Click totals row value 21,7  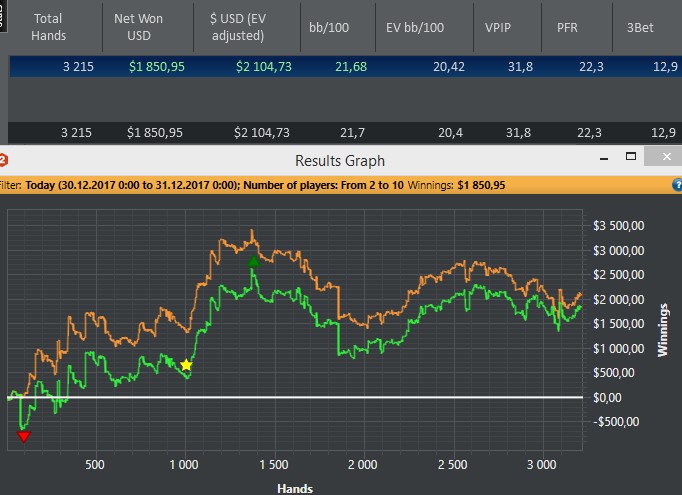click(x=352, y=133)
